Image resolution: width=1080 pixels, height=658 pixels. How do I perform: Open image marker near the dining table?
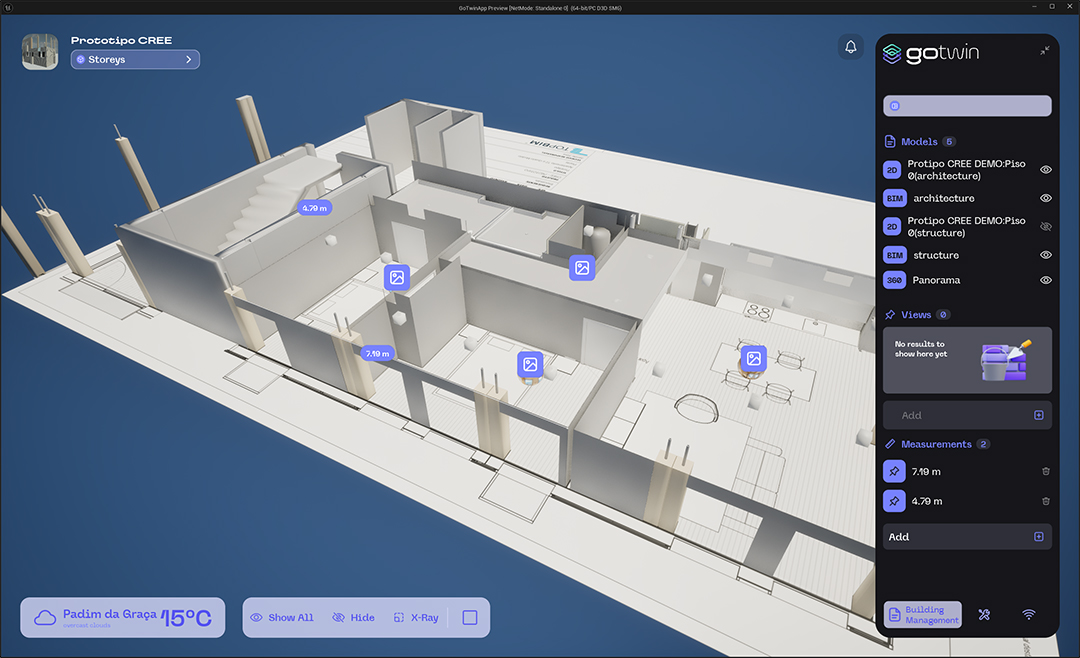754,358
